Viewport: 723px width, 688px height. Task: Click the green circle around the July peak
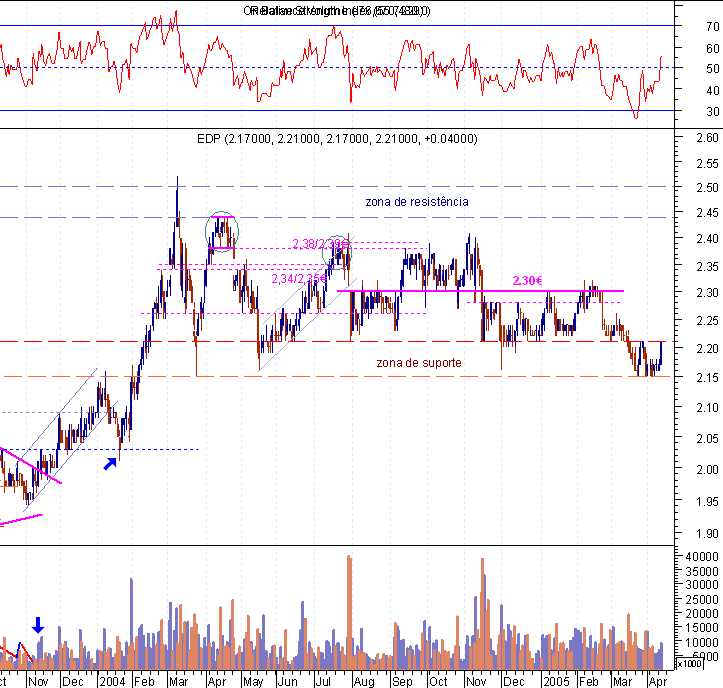337,252
